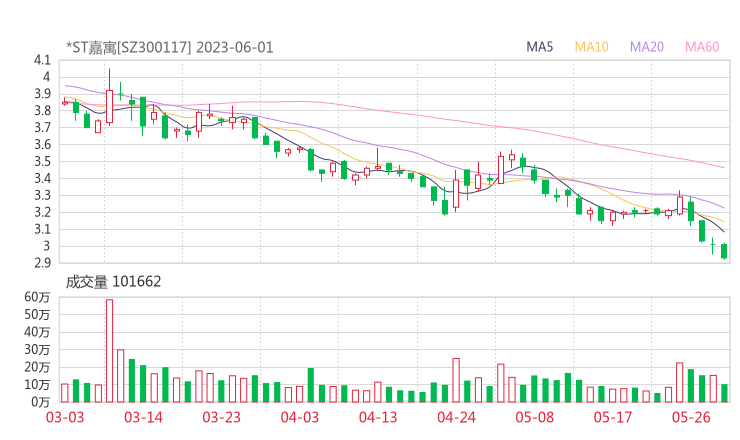The image size is (740, 440).
Task: Click the 2.9 price axis value
Action: [42, 263]
